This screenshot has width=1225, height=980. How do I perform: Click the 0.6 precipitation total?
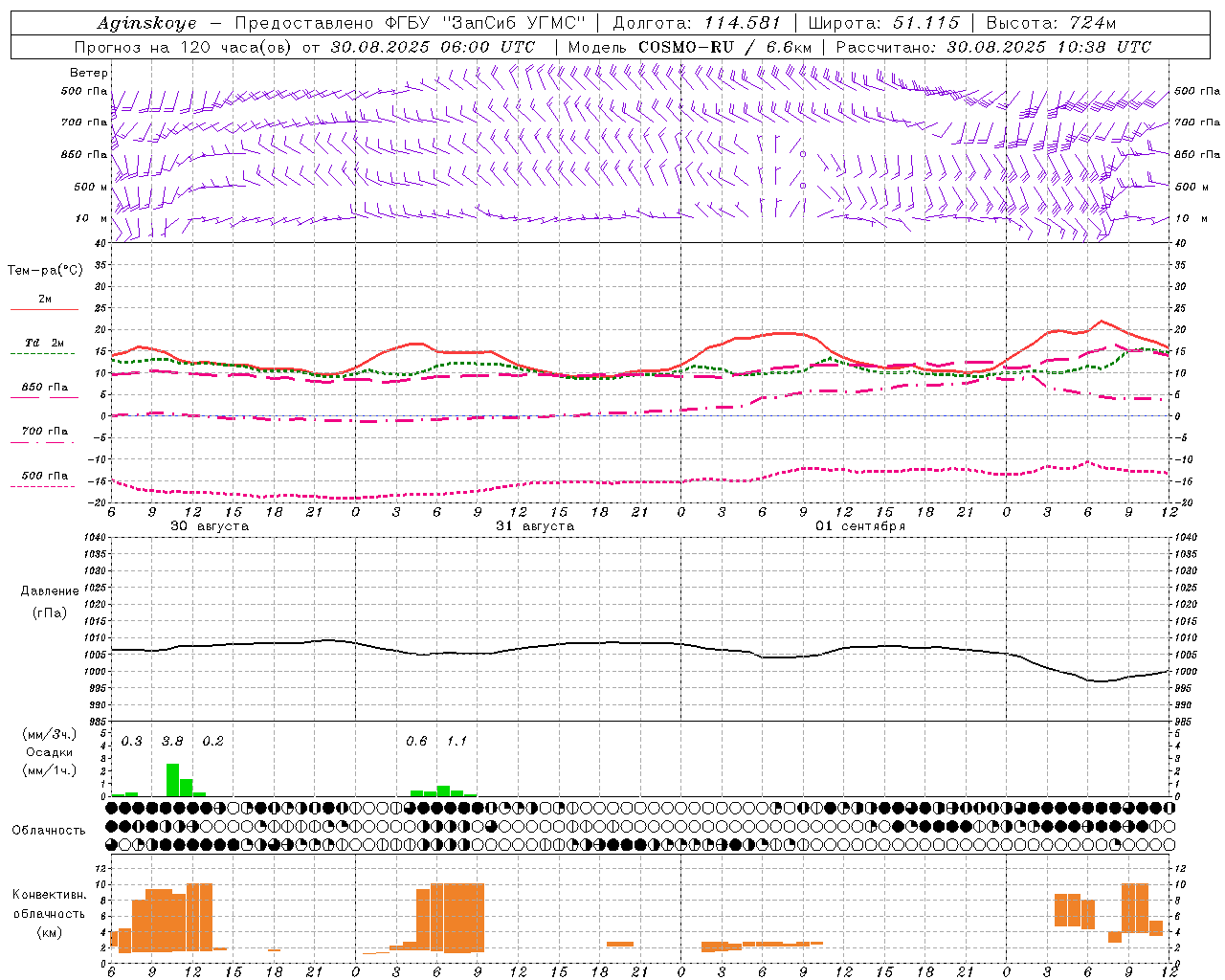coord(416,742)
